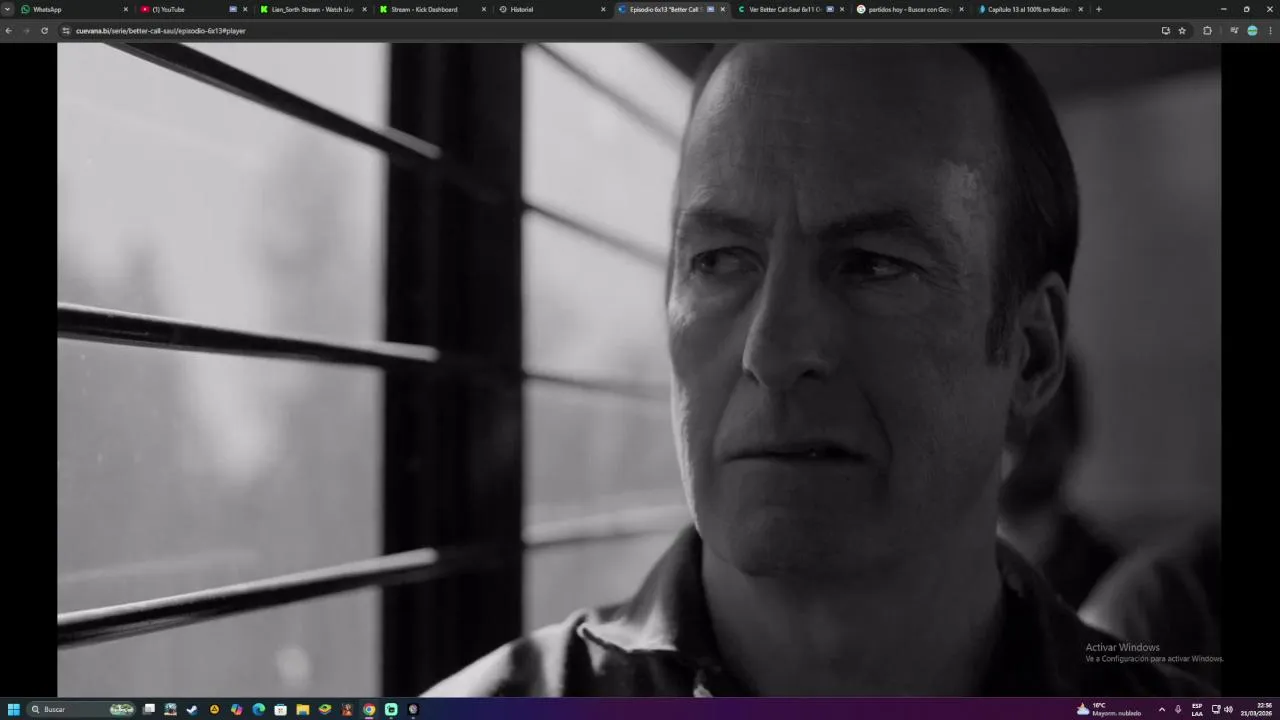
Task: Open the install or cast icon in address bar
Action: [1165, 31]
